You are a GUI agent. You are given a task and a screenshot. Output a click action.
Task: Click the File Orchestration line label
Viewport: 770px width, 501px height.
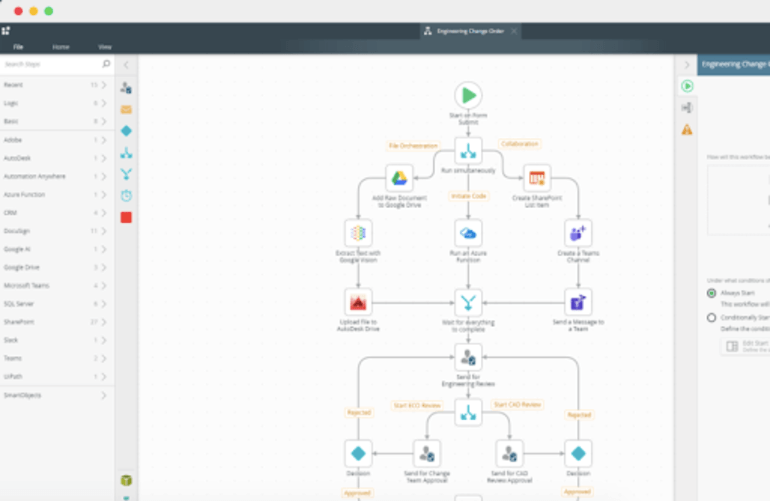[413, 146]
